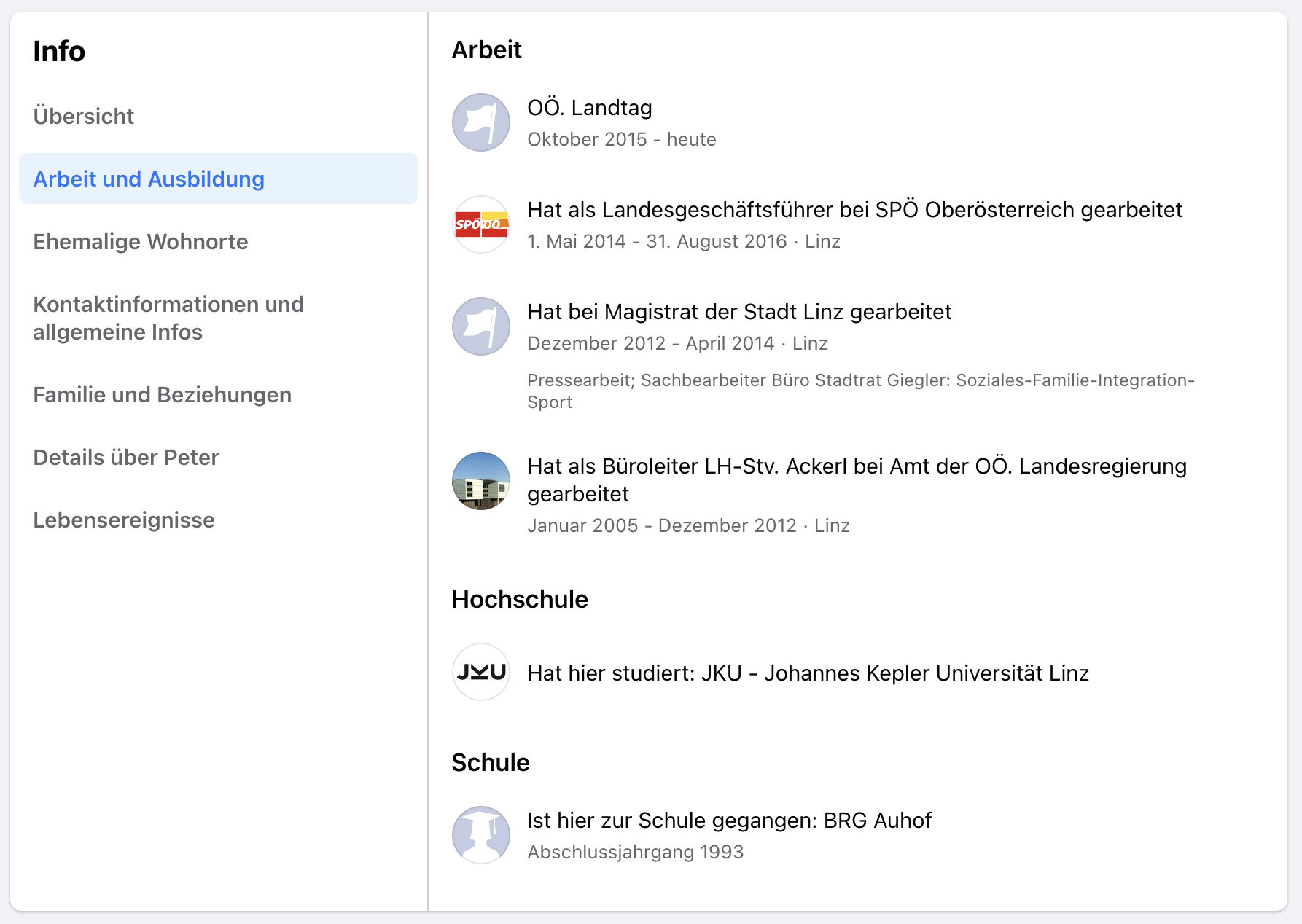Click the Amt der OÖ. Landesregierung building thumbnail
1302x924 pixels.
481,481
